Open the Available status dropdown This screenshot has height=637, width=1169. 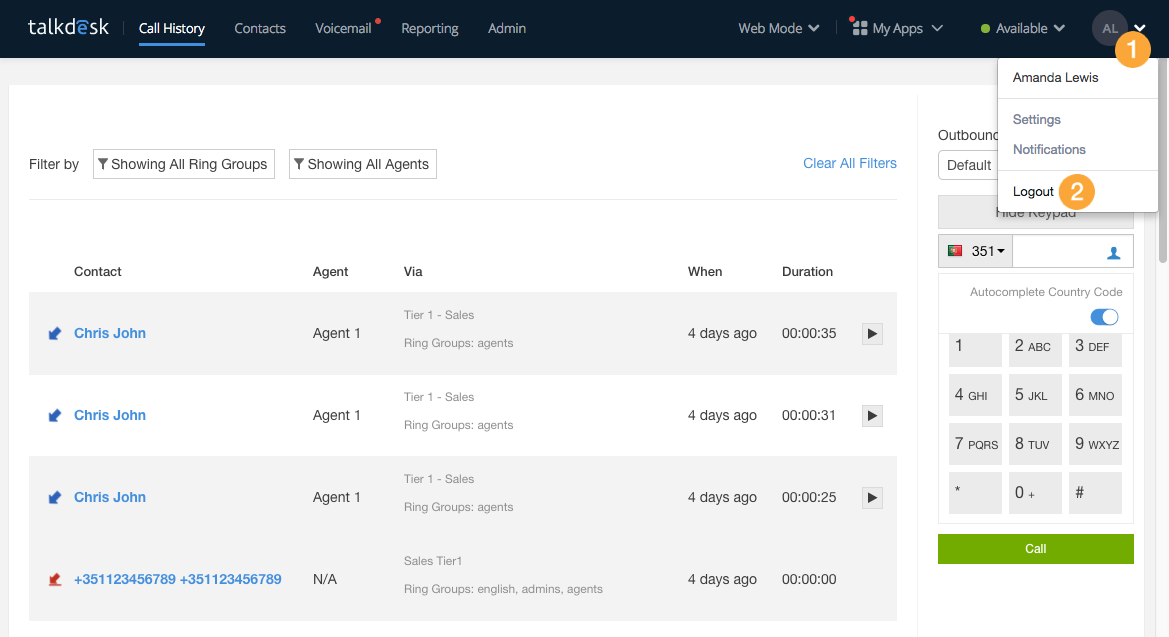(x=1022, y=28)
